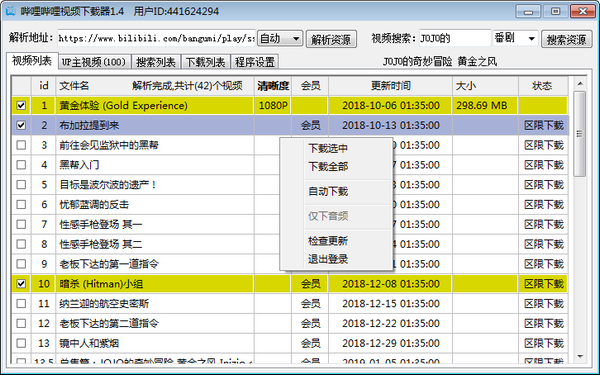
Task: Click the 会员 column header
Action: pos(310,86)
